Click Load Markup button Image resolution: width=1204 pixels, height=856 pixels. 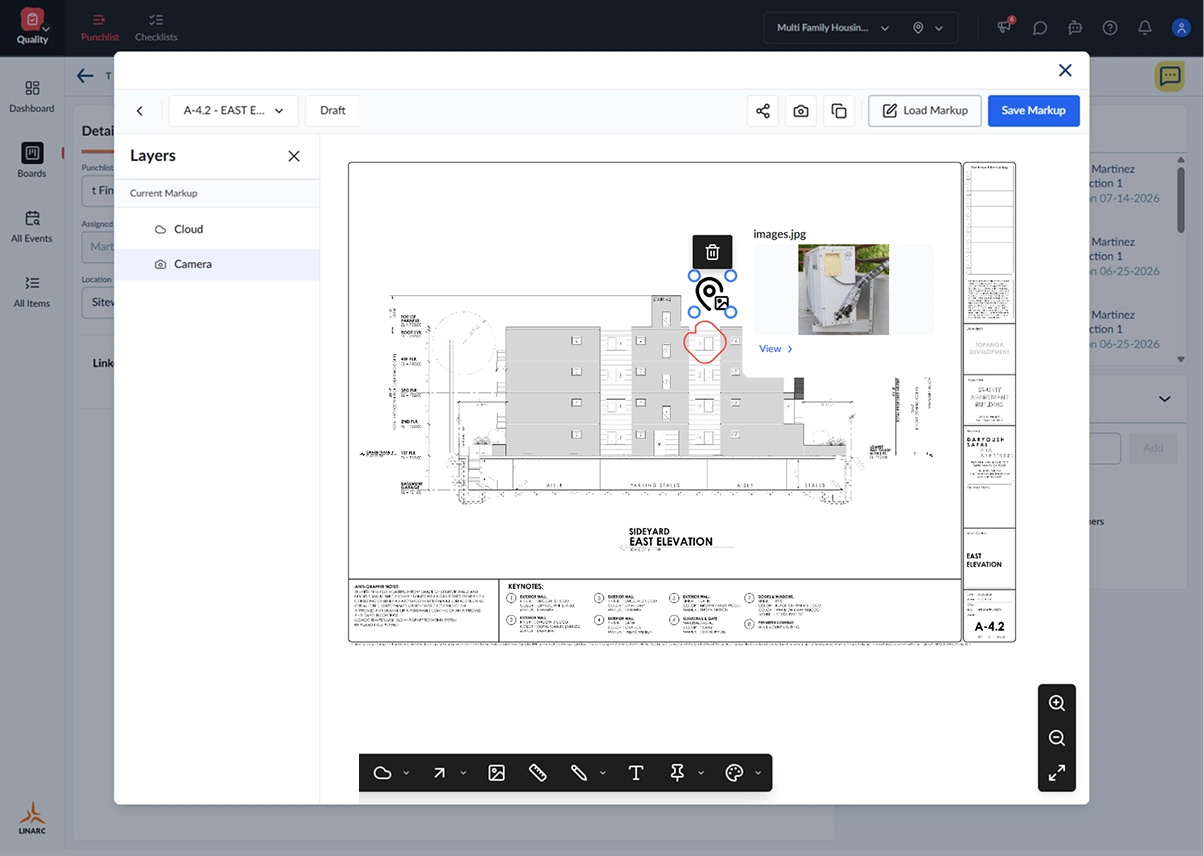925,110
